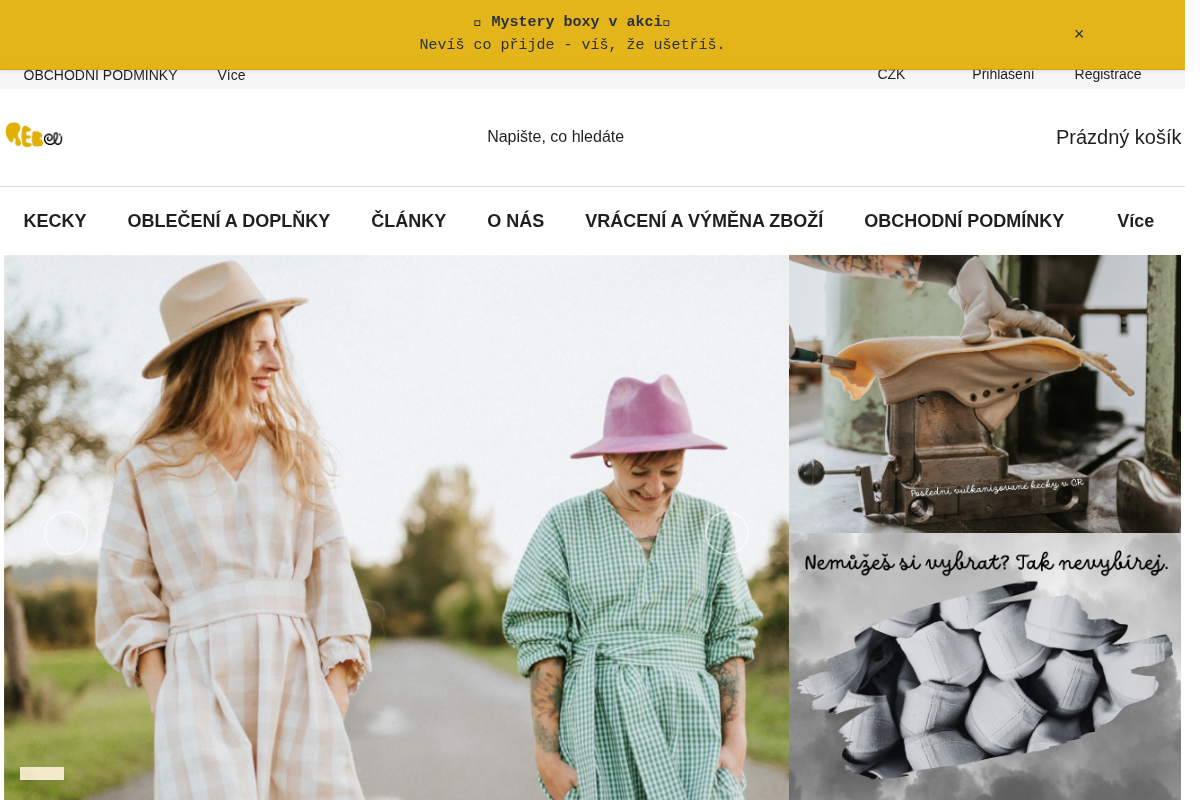Go to the Články section

pos(409,221)
